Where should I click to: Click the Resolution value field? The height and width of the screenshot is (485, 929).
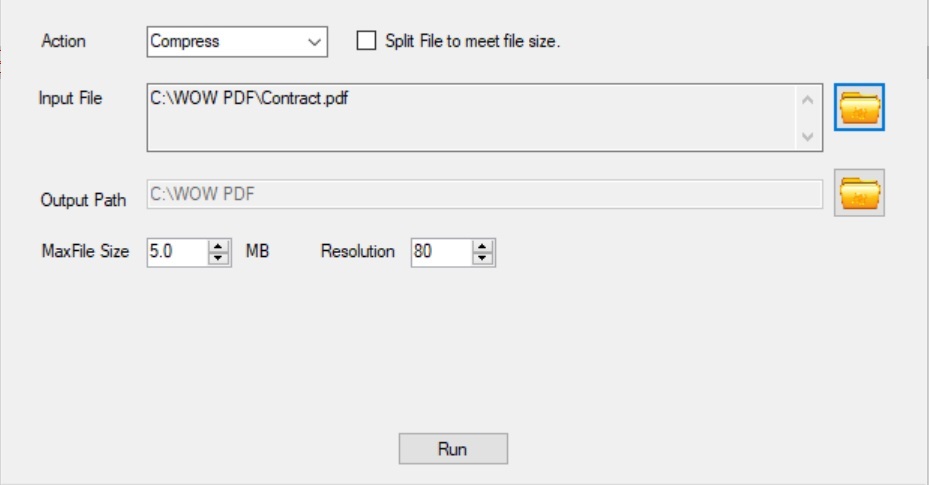440,252
